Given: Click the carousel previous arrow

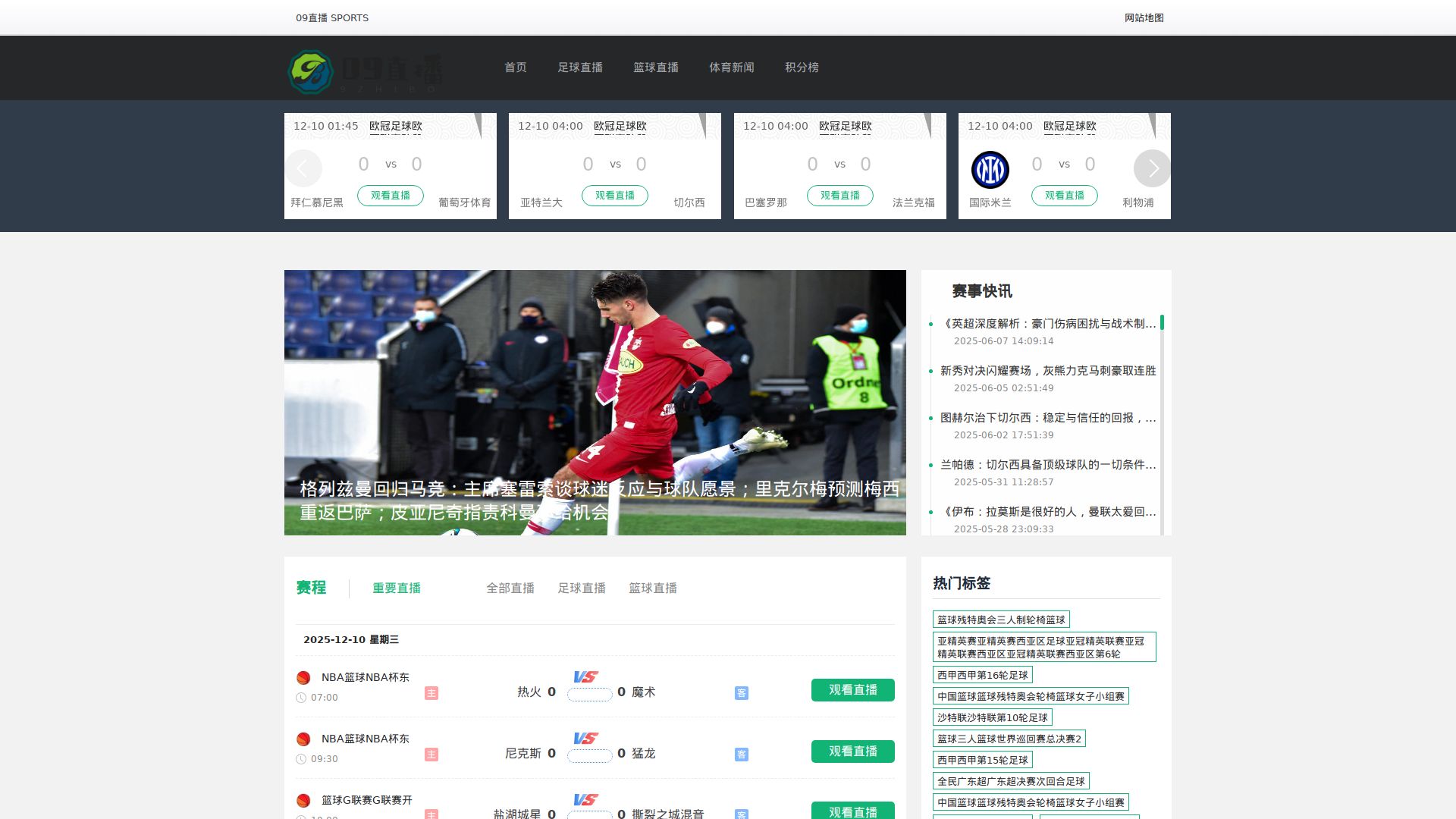Looking at the screenshot, I should click(303, 168).
